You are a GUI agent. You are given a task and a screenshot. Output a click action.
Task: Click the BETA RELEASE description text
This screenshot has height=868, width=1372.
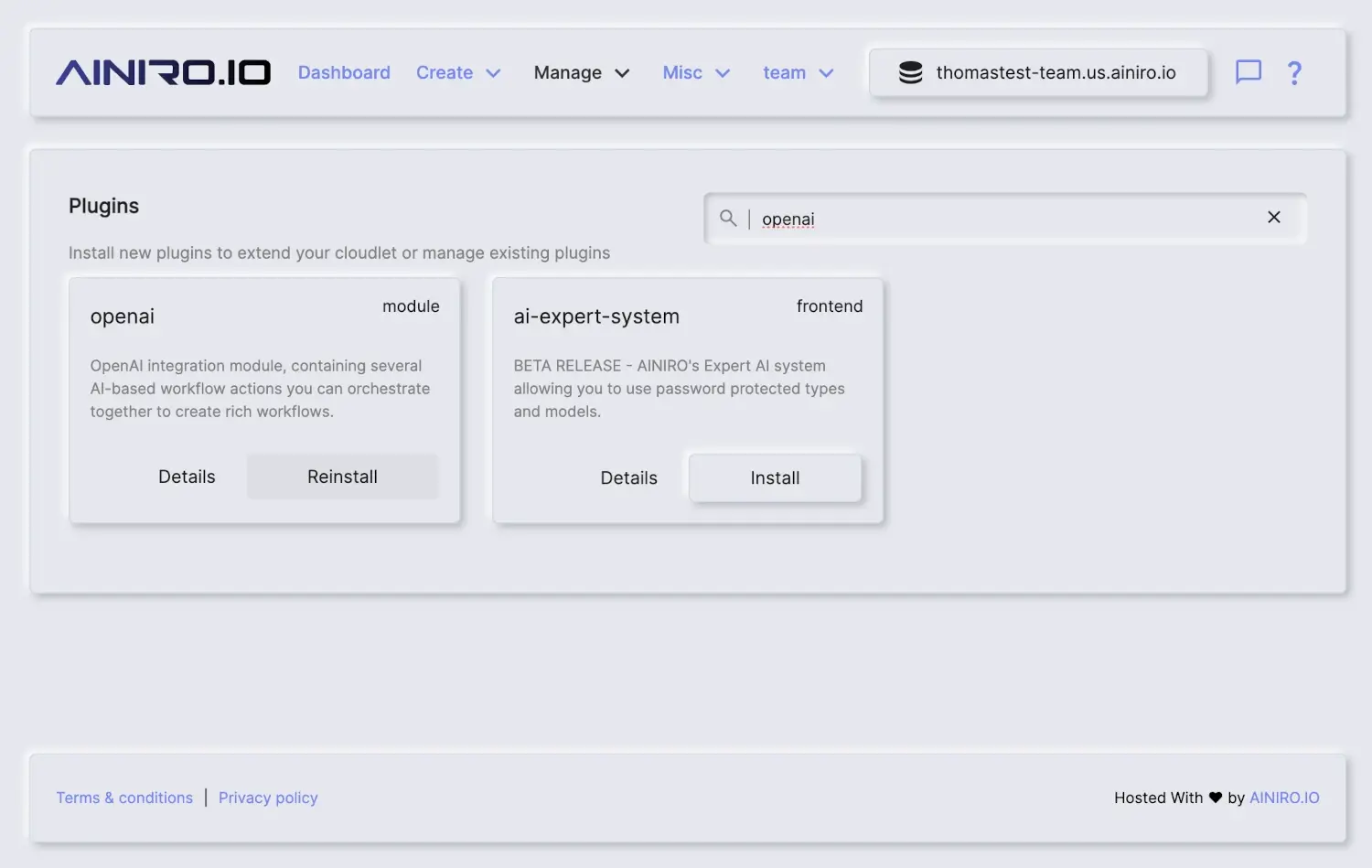tap(679, 389)
